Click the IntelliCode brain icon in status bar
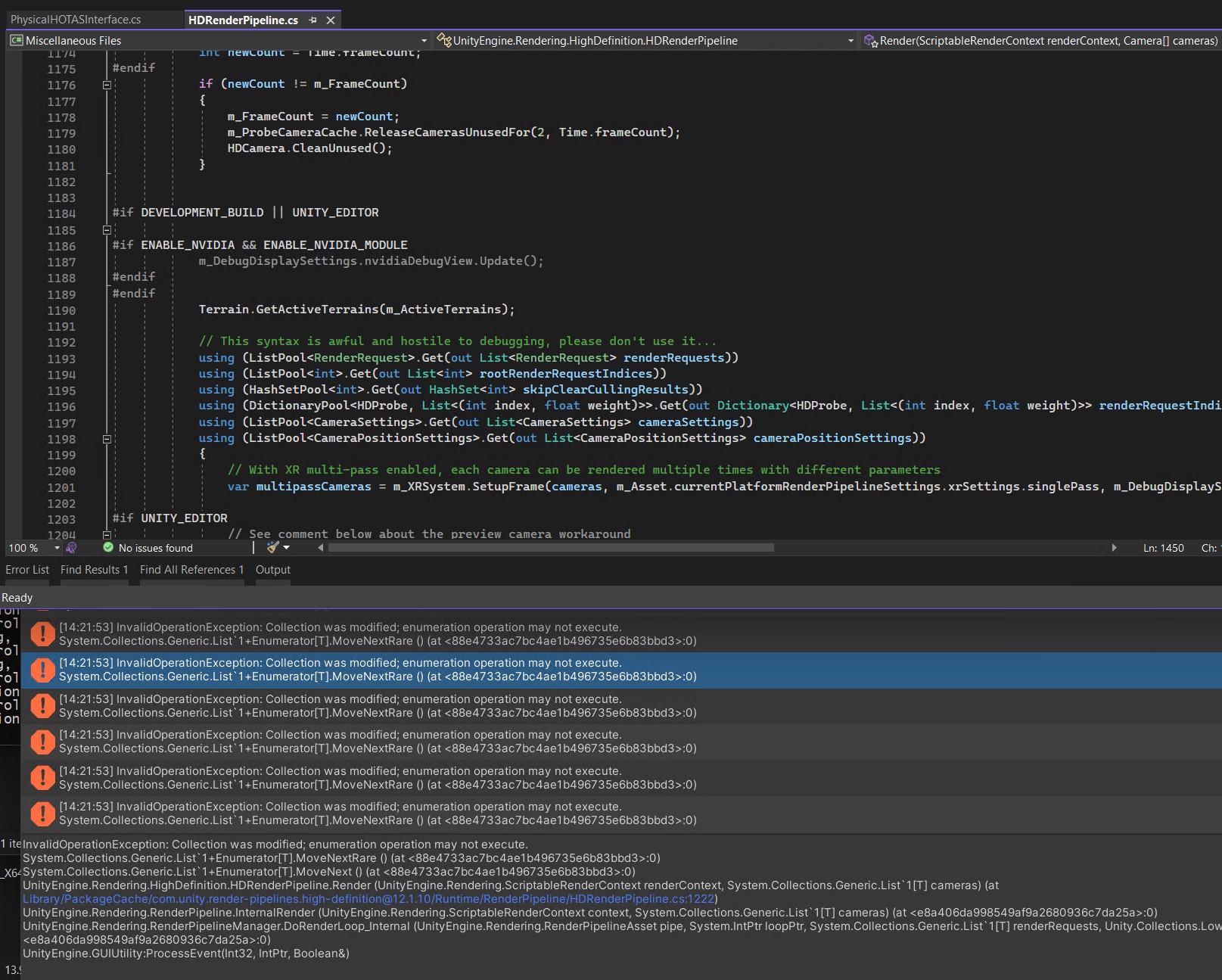The width and height of the screenshot is (1222, 980). tap(72, 547)
